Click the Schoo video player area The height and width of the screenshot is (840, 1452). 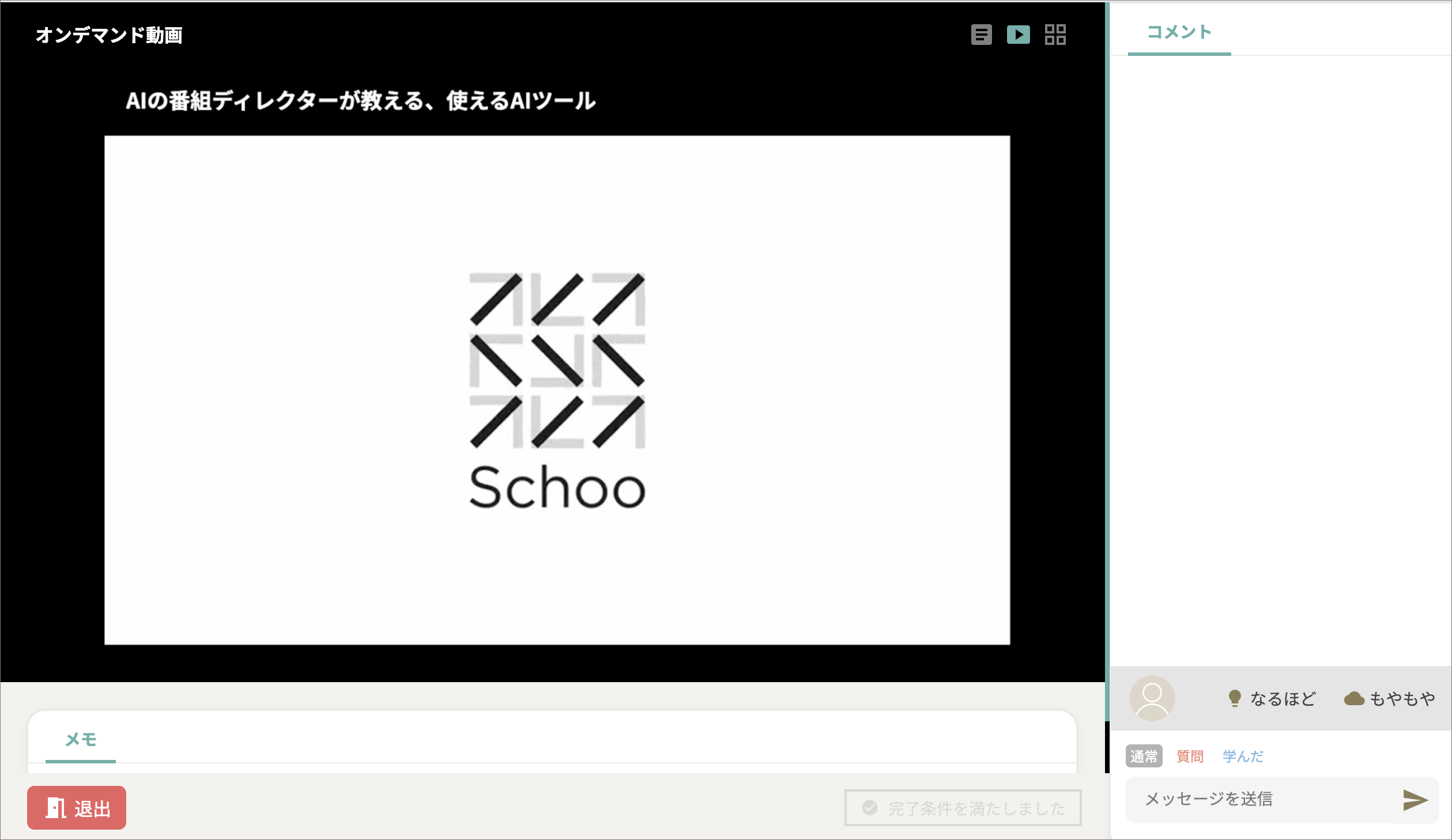click(x=557, y=390)
